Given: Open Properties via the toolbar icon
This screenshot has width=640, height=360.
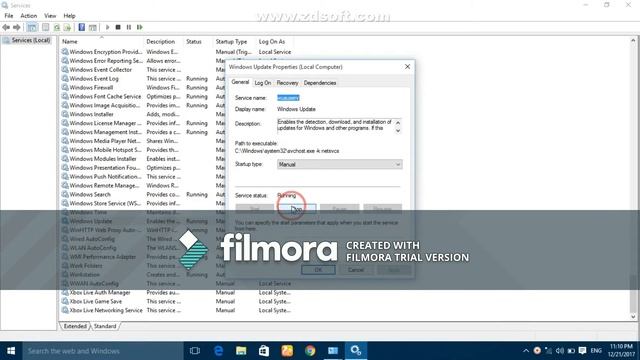Looking at the screenshot, I should pos(45,27).
